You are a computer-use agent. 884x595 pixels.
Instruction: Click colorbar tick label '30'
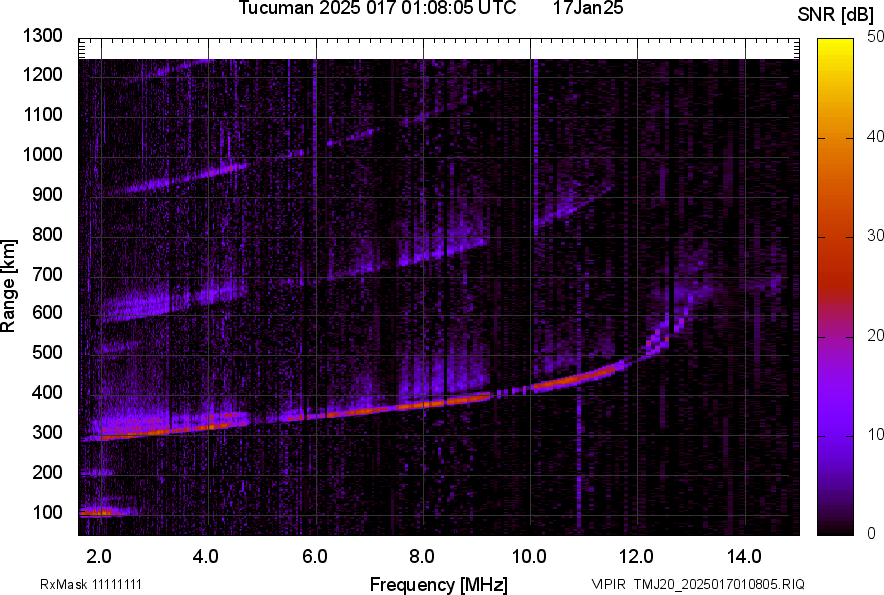coord(874,236)
